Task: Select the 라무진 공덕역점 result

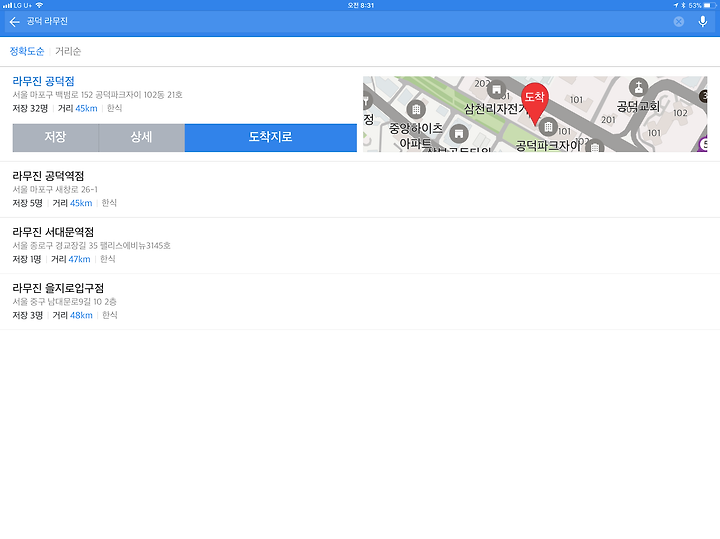Action: coord(360,190)
